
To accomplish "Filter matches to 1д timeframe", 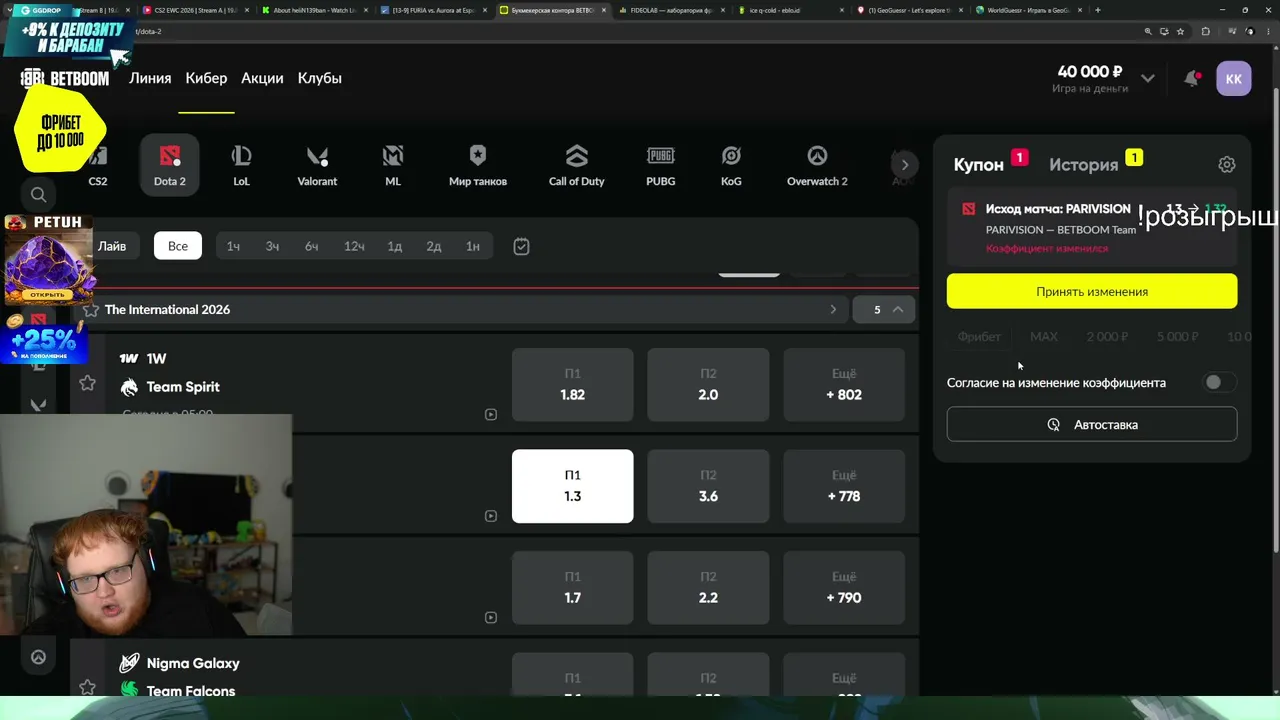I will coord(395,246).
